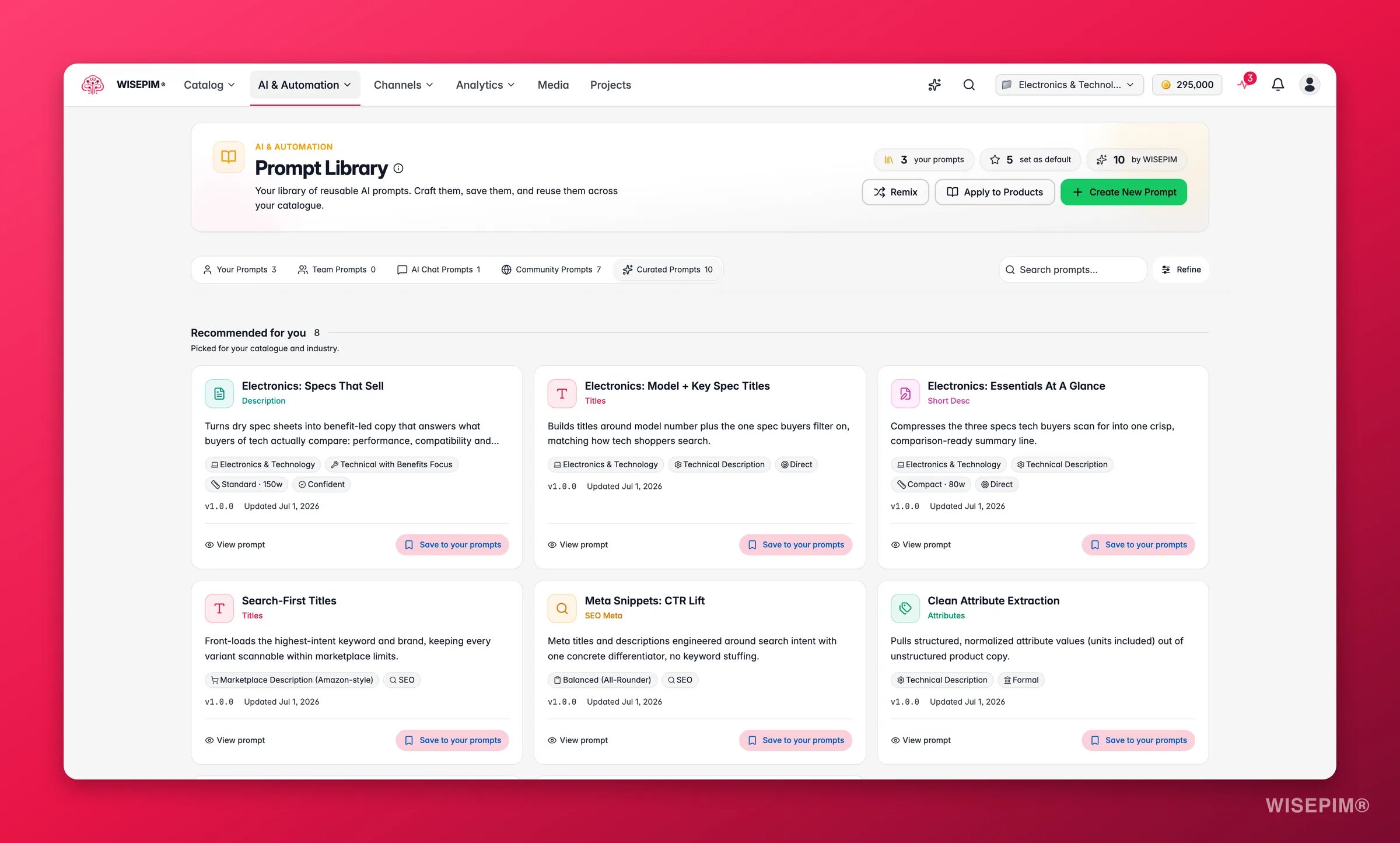Click the 5 set as default stat pill
This screenshot has height=843, width=1400.
(x=1030, y=159)
